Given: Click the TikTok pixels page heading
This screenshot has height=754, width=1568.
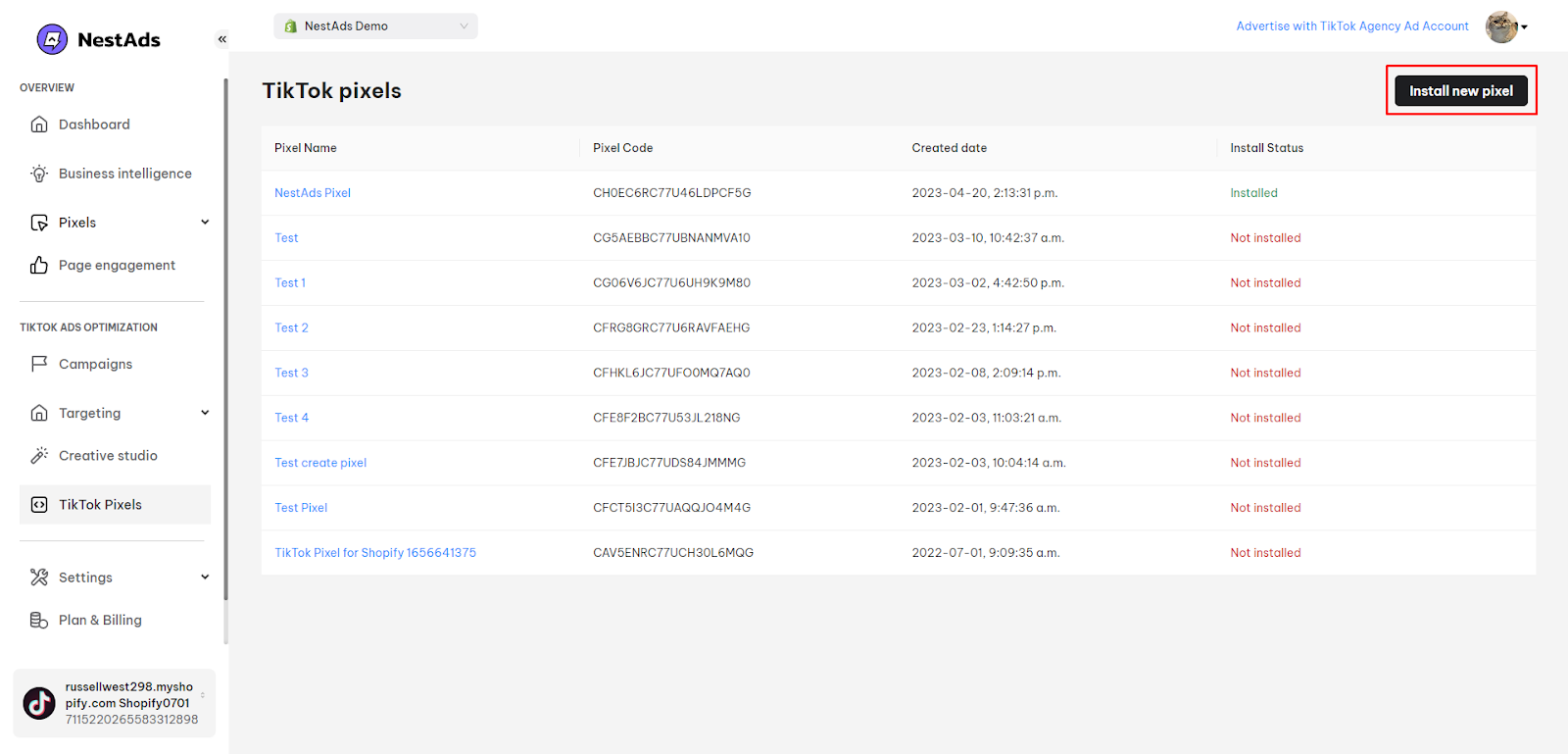Looking at the screenshot, I should [x=332, y=90].
